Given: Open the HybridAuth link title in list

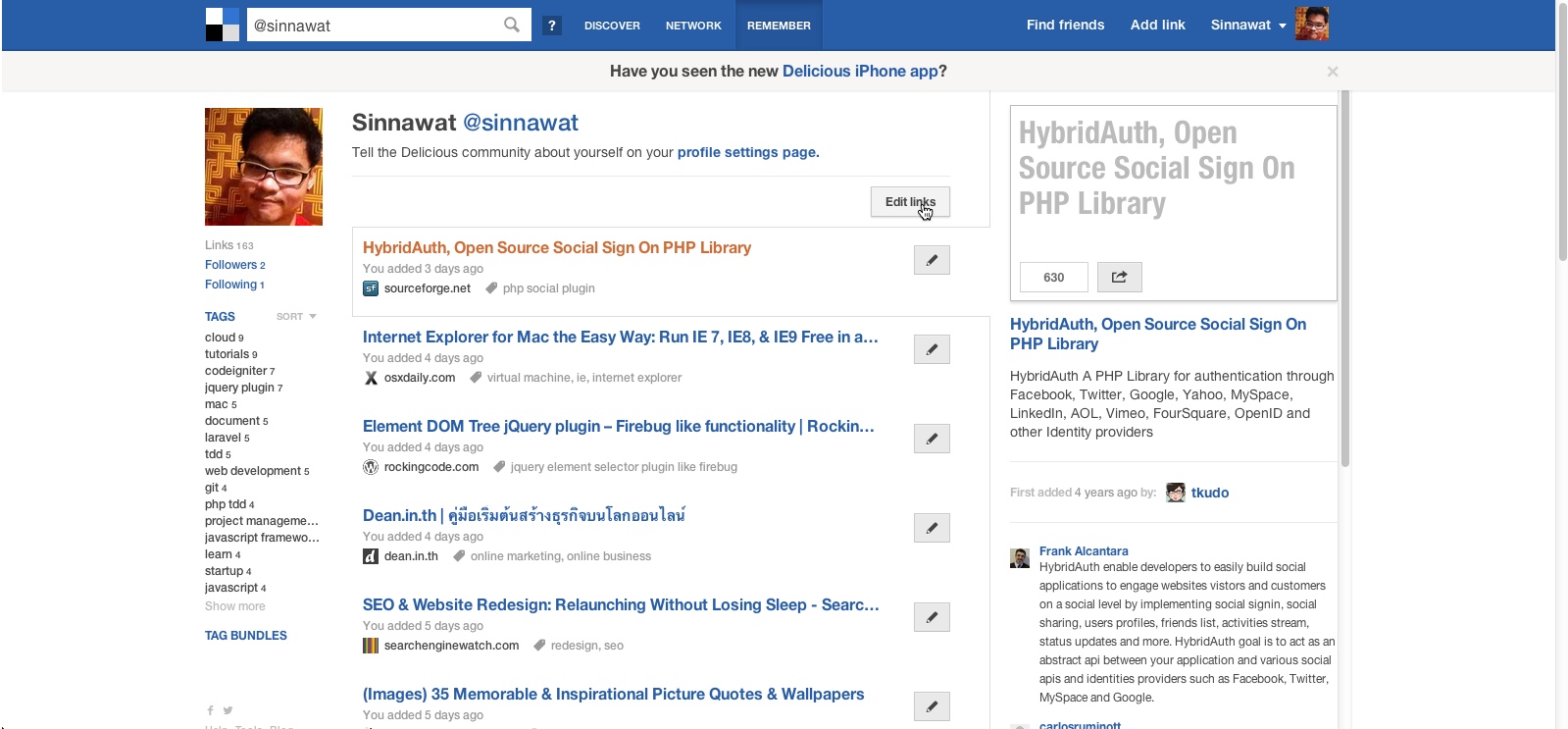Looking at the screenshot, I should pos(557,247).
